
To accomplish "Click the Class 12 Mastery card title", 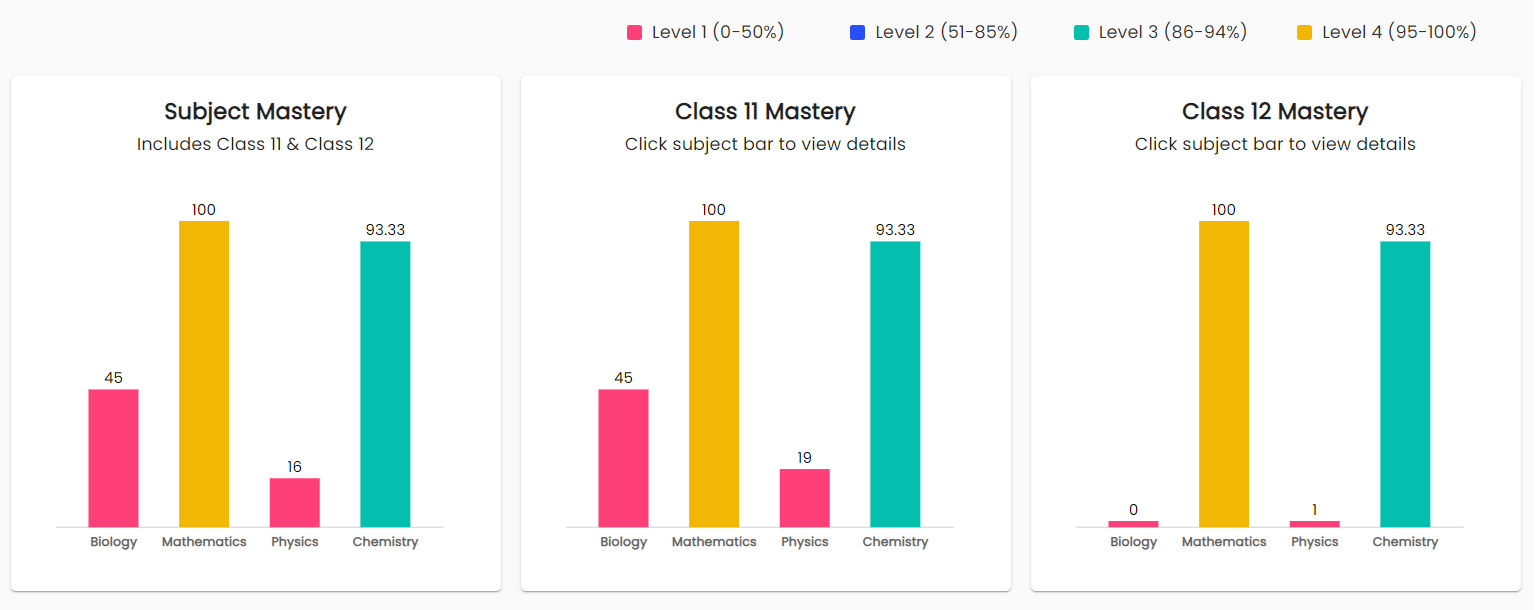I will coord(1275,111).
